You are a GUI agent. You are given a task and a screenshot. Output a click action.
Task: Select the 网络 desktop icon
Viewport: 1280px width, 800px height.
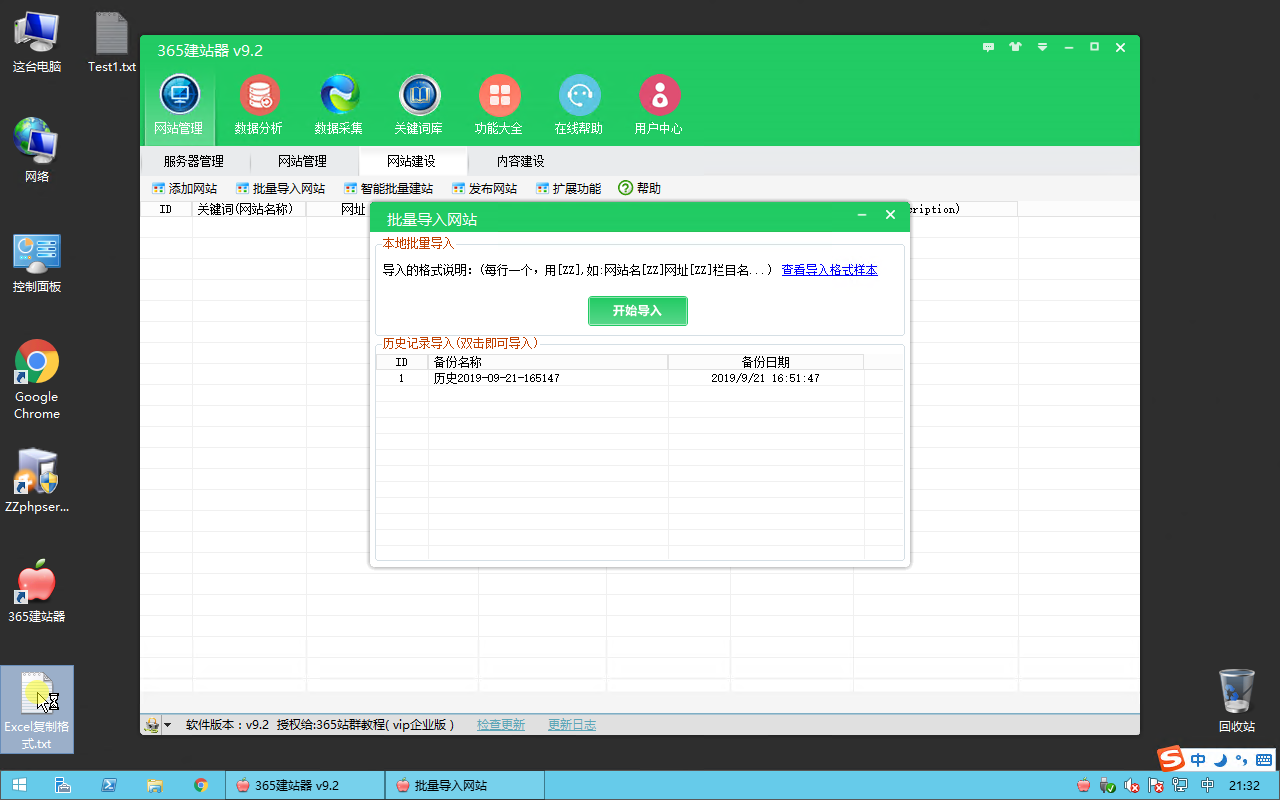(x=37, y=150)
